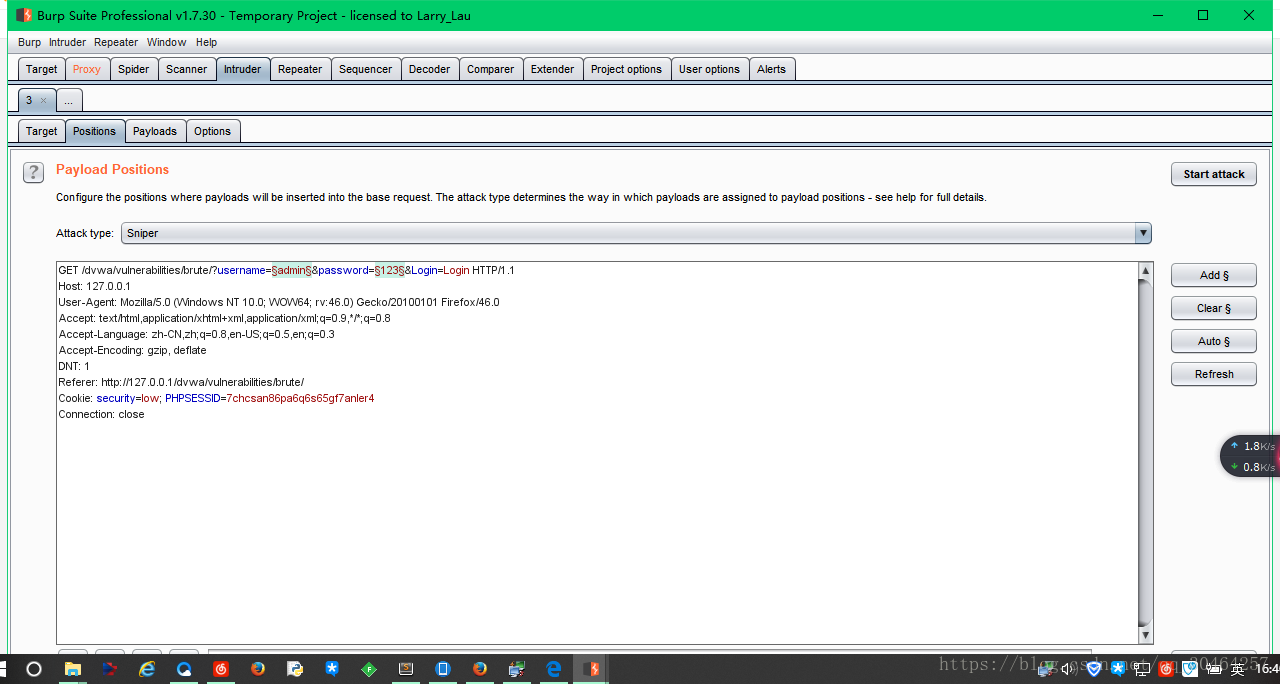This screenshot has height=684, width=1280.
Task: Switch to the Proxy tab
Action: [87, 69]
